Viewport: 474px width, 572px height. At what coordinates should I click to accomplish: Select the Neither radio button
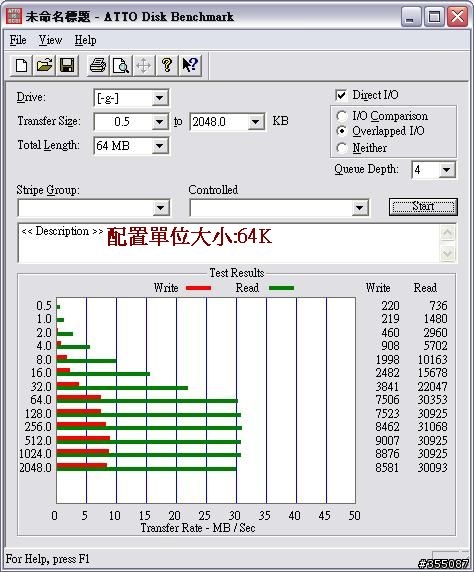(342, 148)
